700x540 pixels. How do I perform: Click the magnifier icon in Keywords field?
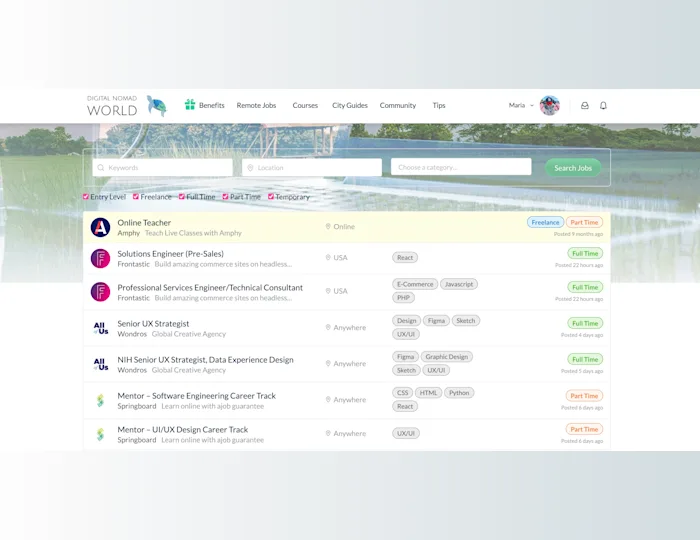(101, 168)
